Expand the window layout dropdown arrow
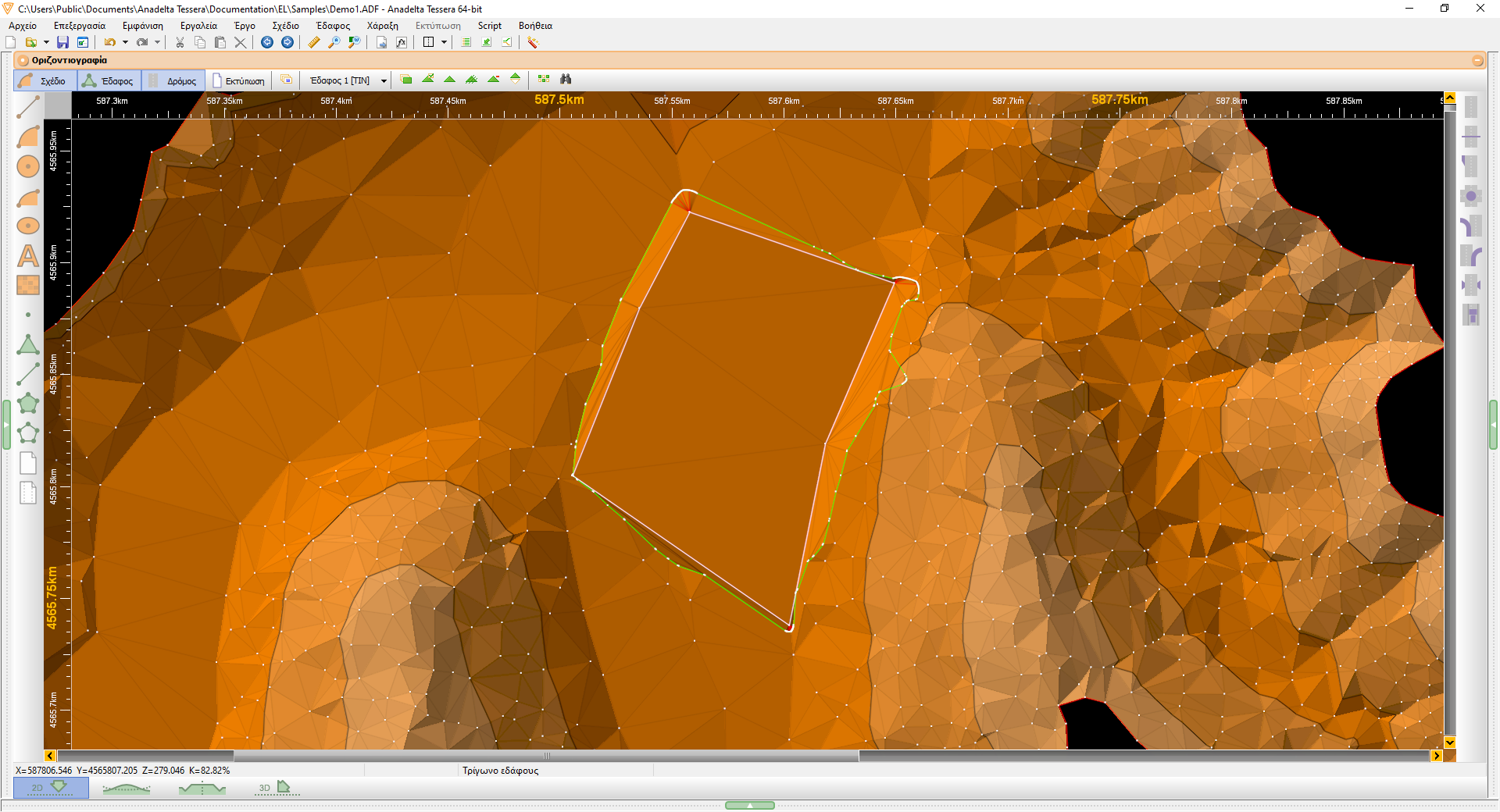 point(444,42)
